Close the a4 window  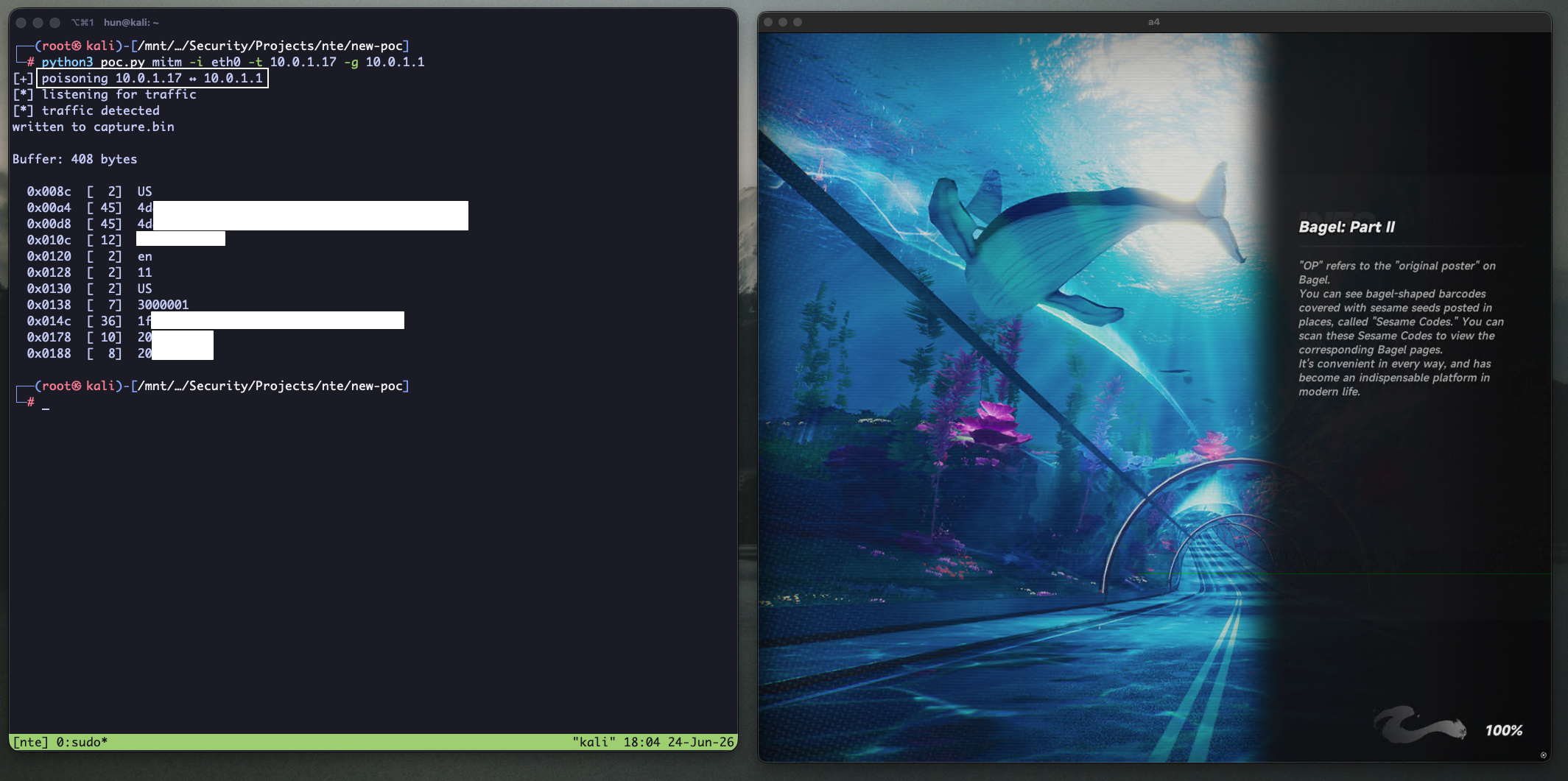pyautogui.click(x=768, y=22)
